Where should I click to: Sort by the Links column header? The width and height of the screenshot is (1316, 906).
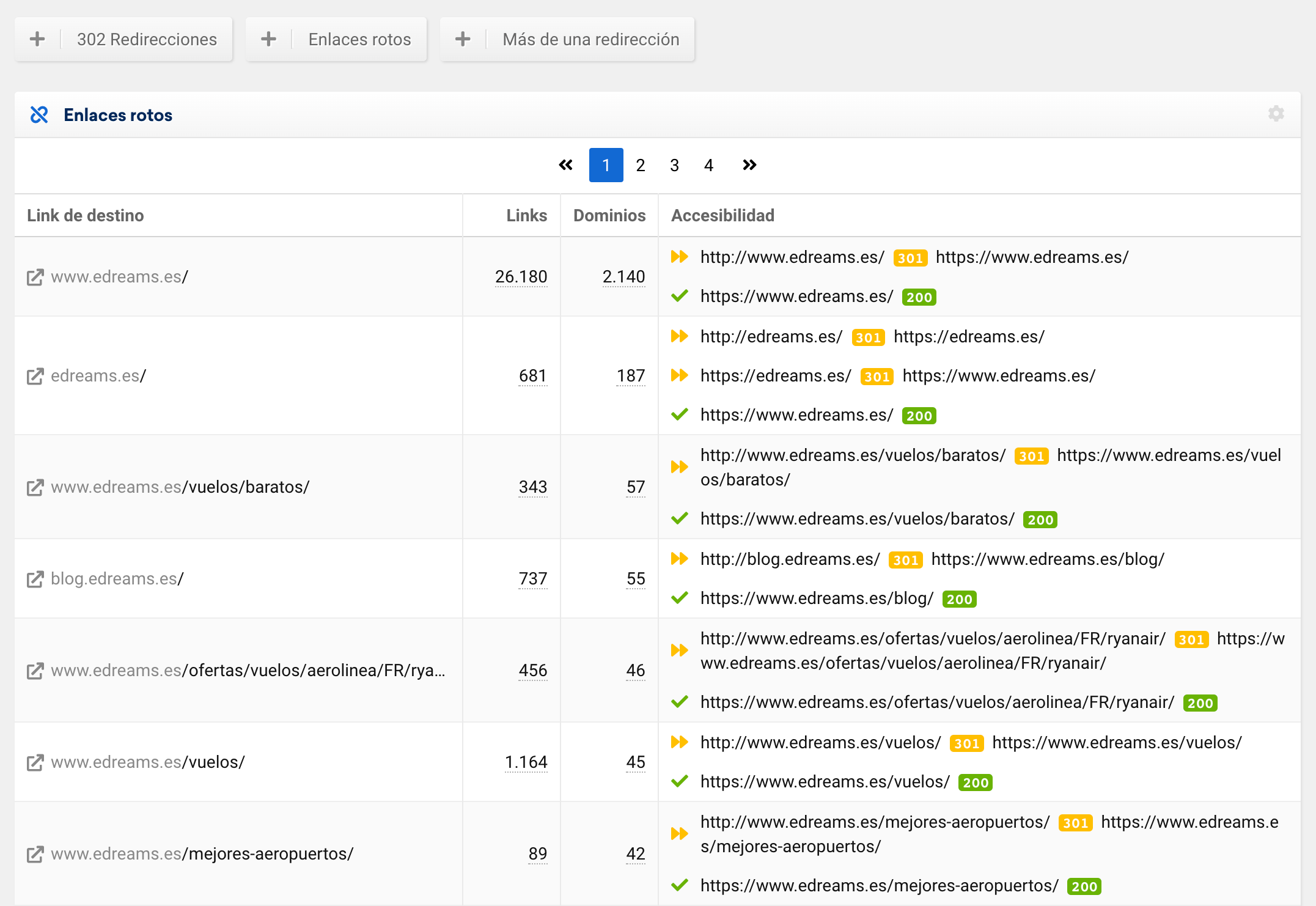click(x=526, y=215)
